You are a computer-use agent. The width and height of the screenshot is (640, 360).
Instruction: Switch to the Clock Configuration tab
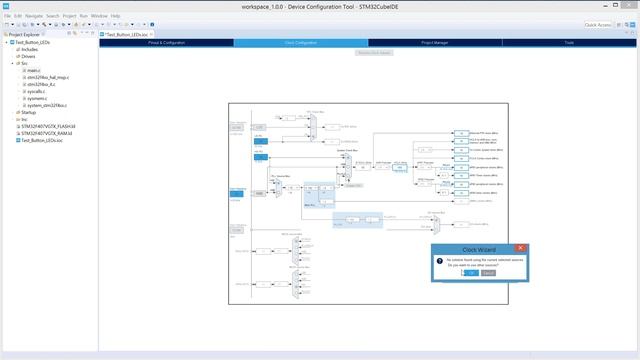pyautogui.click(x=301, y=42)
